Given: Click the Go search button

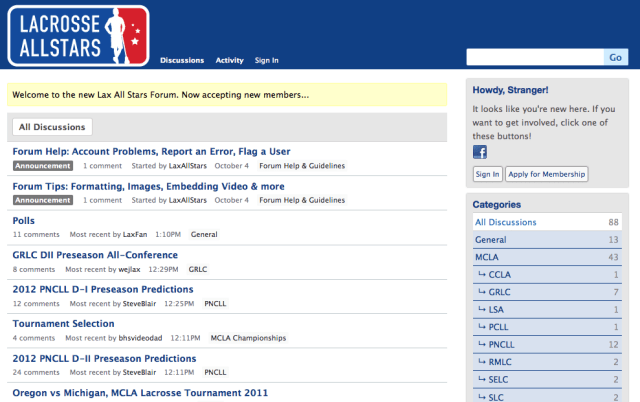Looking at the screenshot, I should 616,57.
